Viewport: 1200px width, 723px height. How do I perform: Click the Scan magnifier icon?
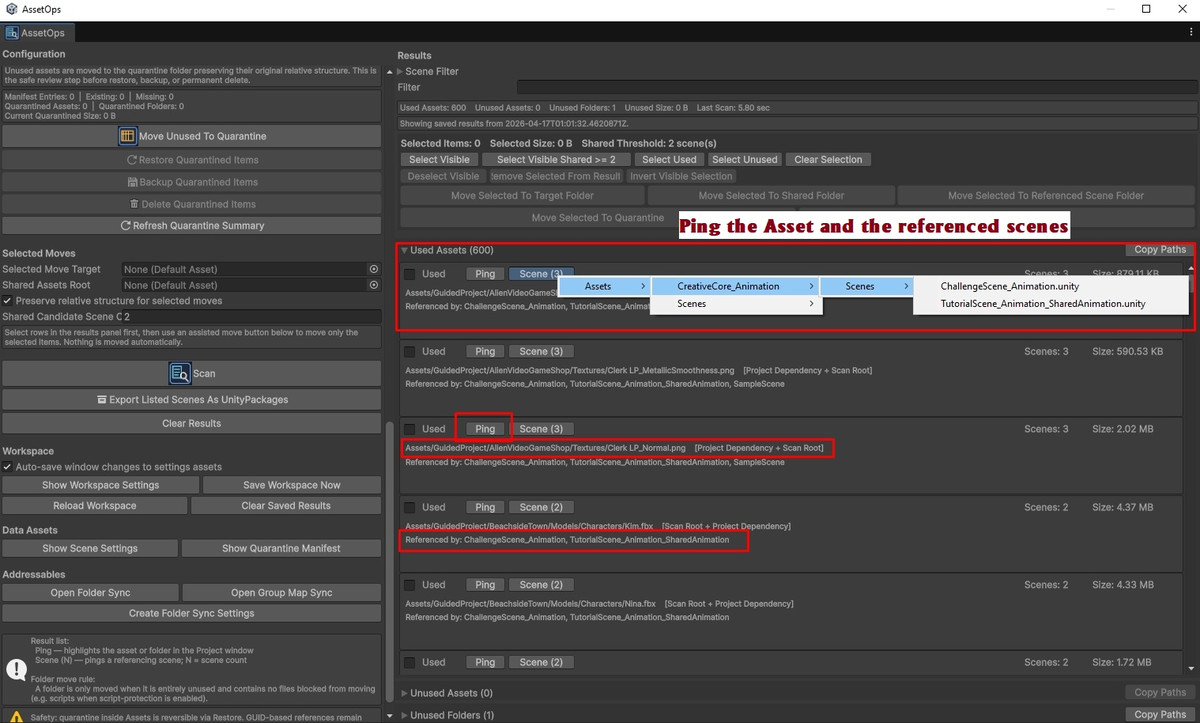tap(180, 373)
